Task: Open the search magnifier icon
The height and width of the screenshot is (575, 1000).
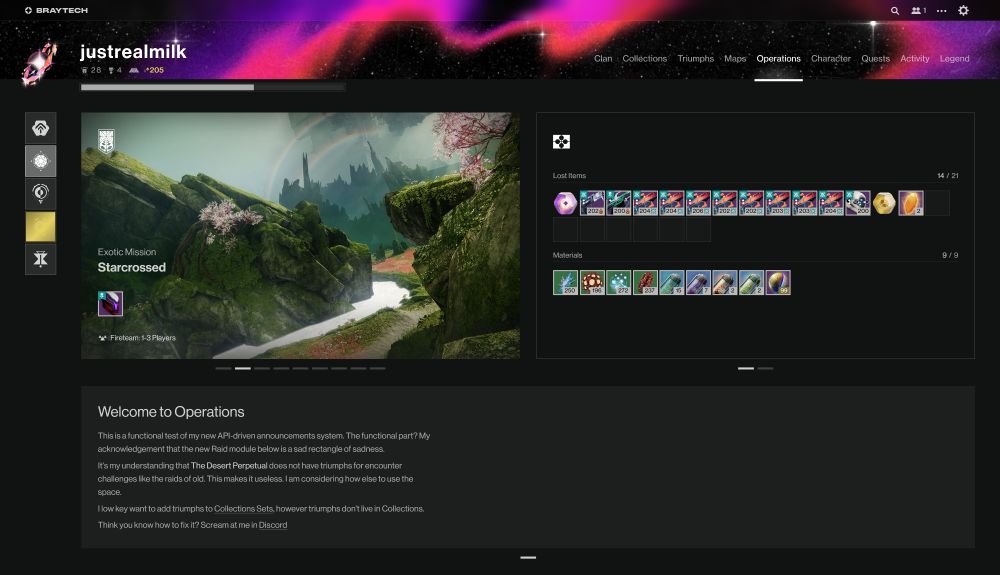Action: pyautogui.click(x=895, y=11)
